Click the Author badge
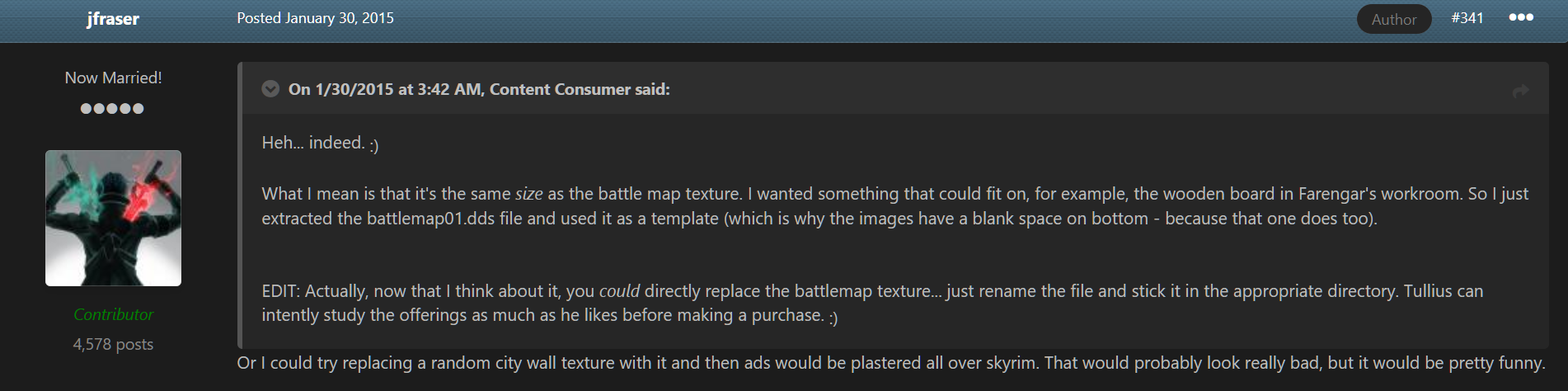This screenshot has width=1568, height=391. click(1394, 19)
